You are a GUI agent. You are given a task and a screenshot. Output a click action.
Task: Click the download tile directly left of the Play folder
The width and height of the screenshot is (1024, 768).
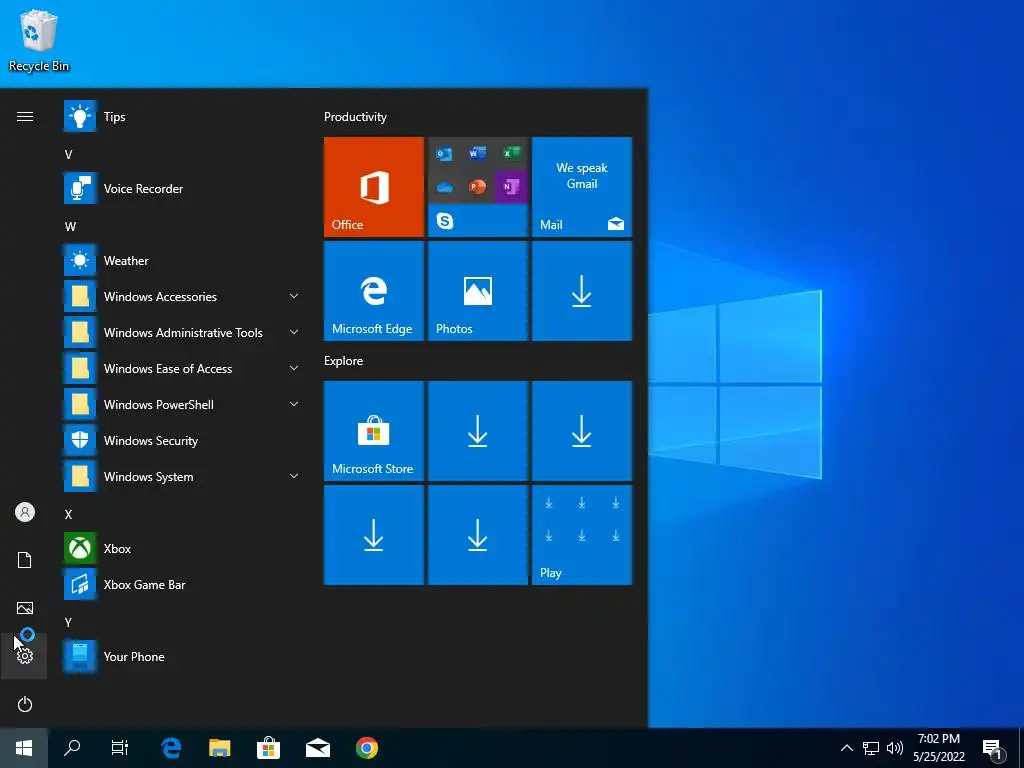tap(477, 535)
